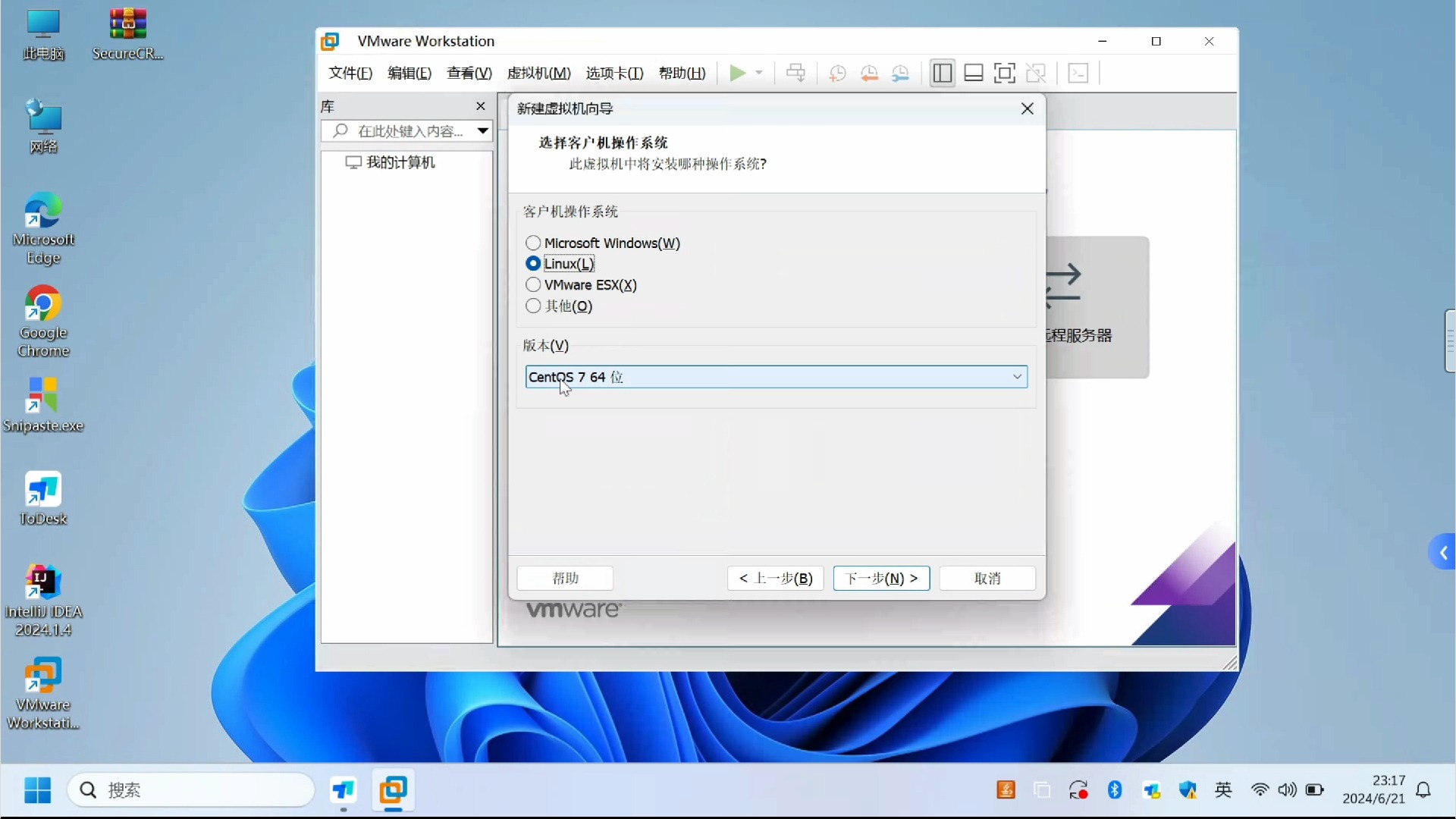Viewport: 1456px width, 819px height.
Task: Power on the virtual machine
Action: coord(738,73)
